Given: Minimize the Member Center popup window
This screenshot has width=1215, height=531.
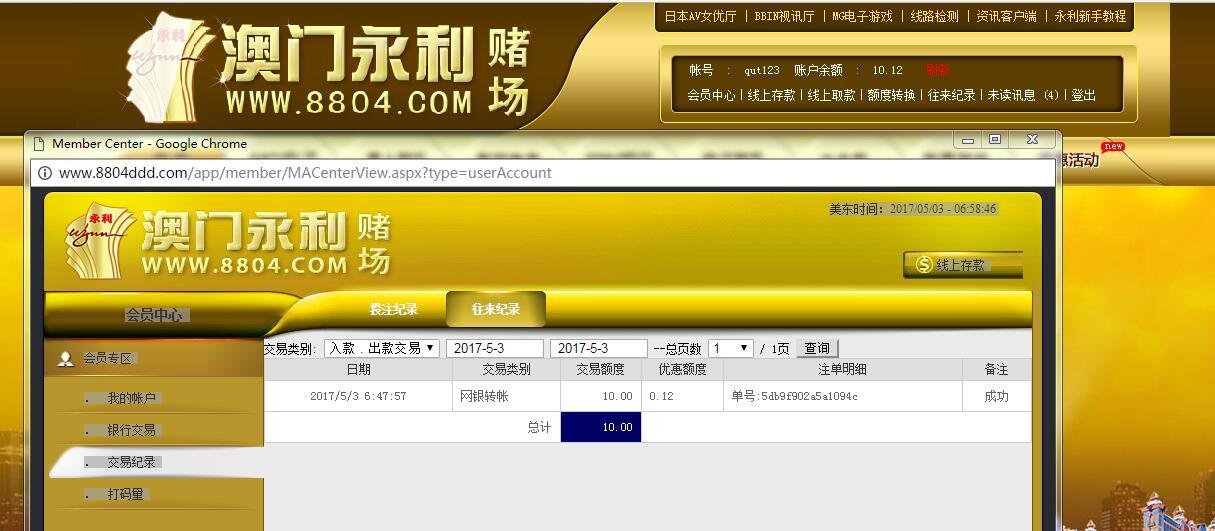Looking at the screenshot, I should 967,139.
